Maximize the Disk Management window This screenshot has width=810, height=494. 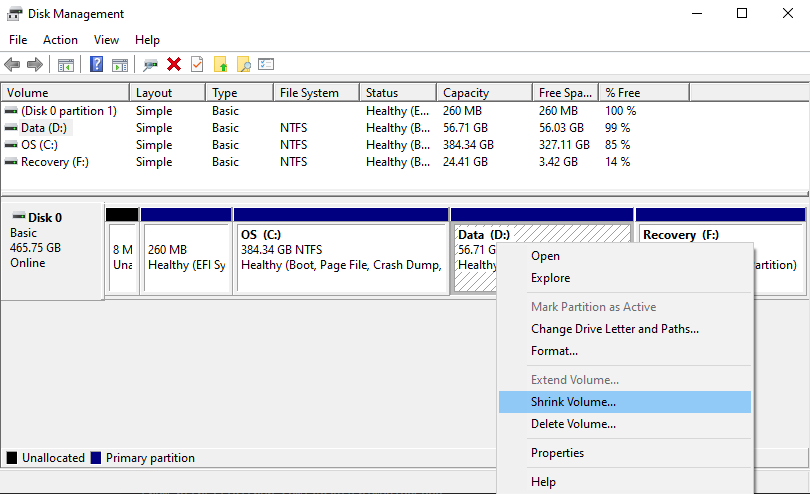(x=742, y=13)
